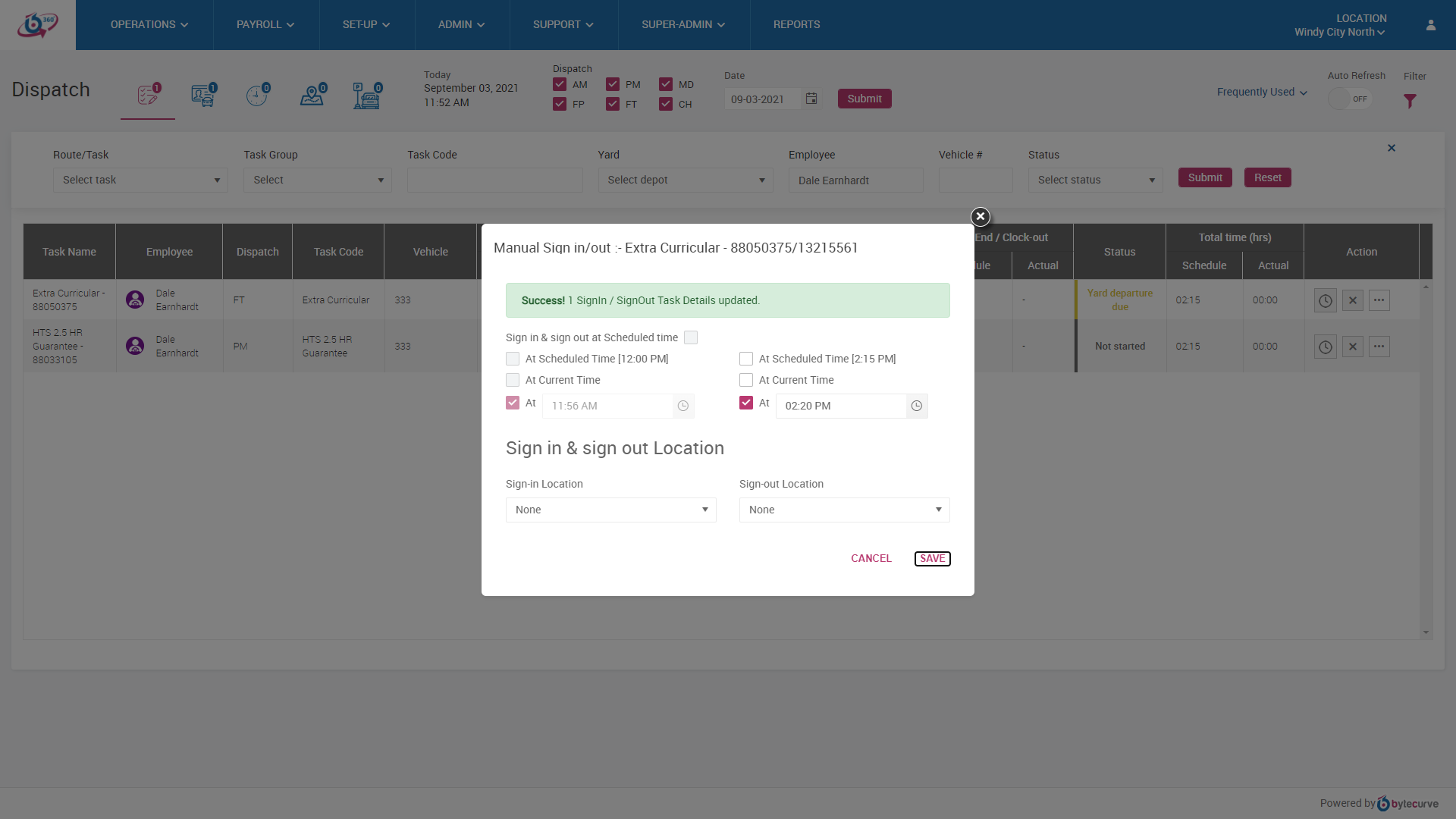Tick the Sign in & sign out at Scheduled time checkbox
Image resolution: width=1456 pixels, height=819 pixels.
691,337
